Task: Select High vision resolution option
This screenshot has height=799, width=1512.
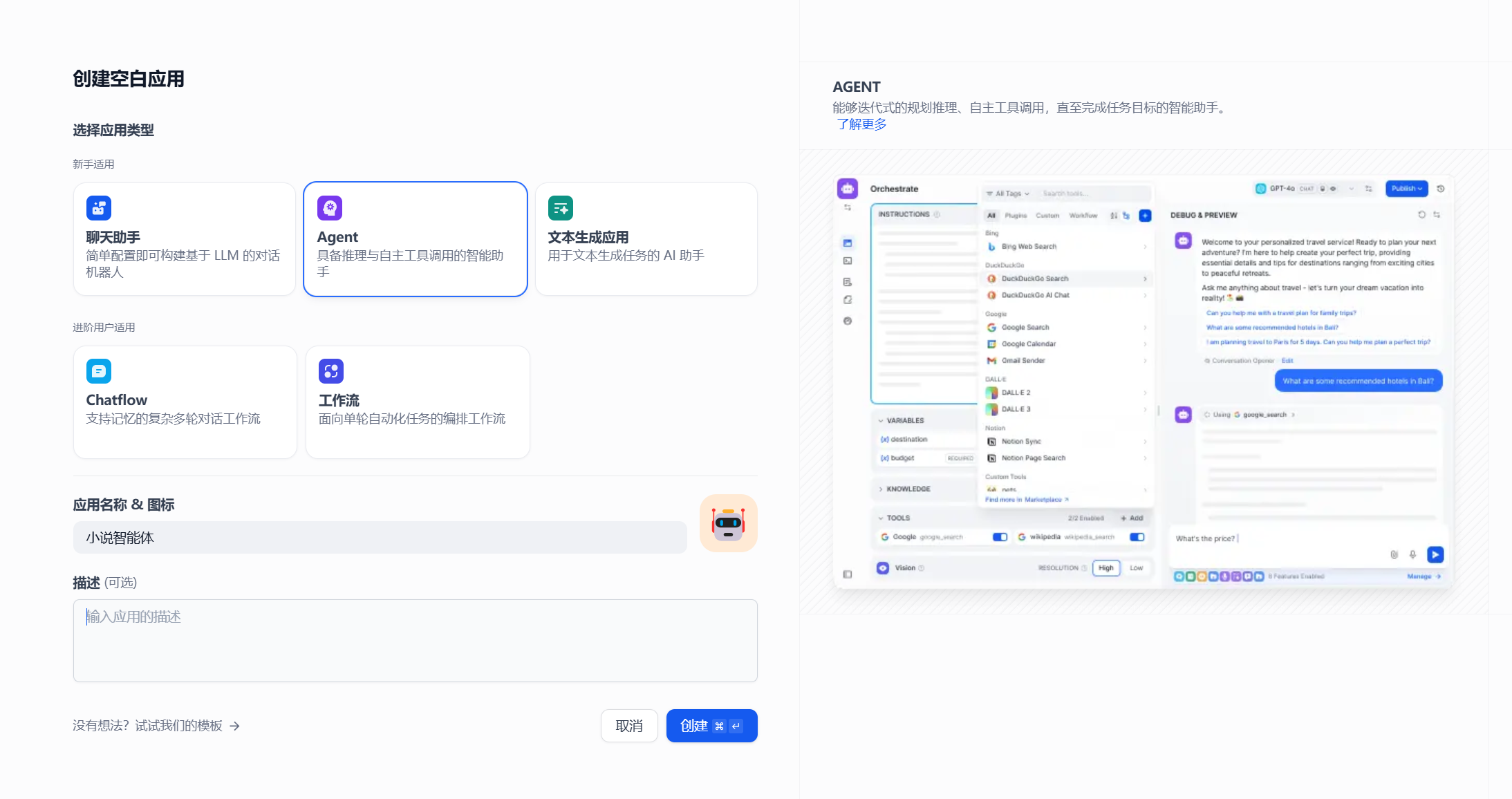Action: pyautogui.click(x=1105, y=568)
